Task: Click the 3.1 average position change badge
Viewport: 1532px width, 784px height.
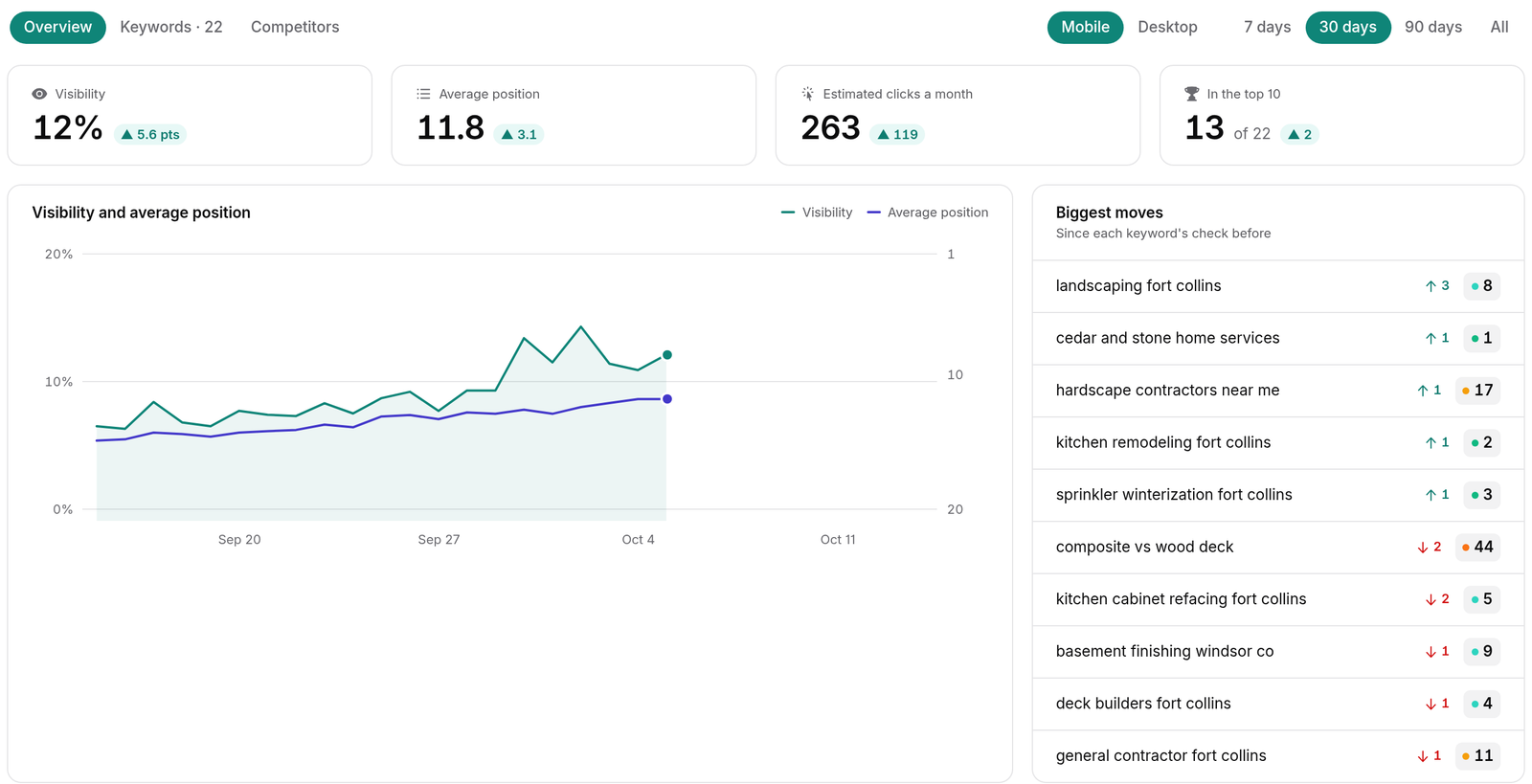Action: coord(519,135)
